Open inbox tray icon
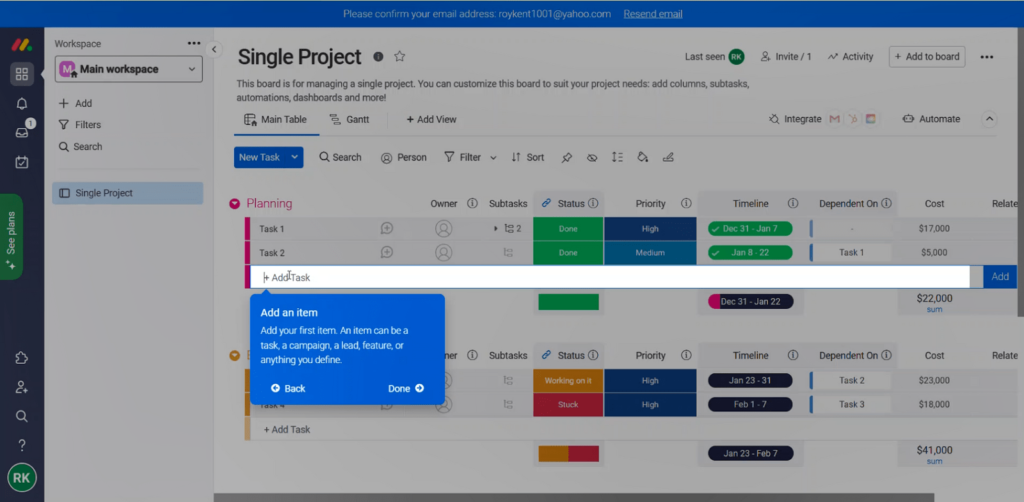The height and width of the screenshot is (502, 1024). 22,133
